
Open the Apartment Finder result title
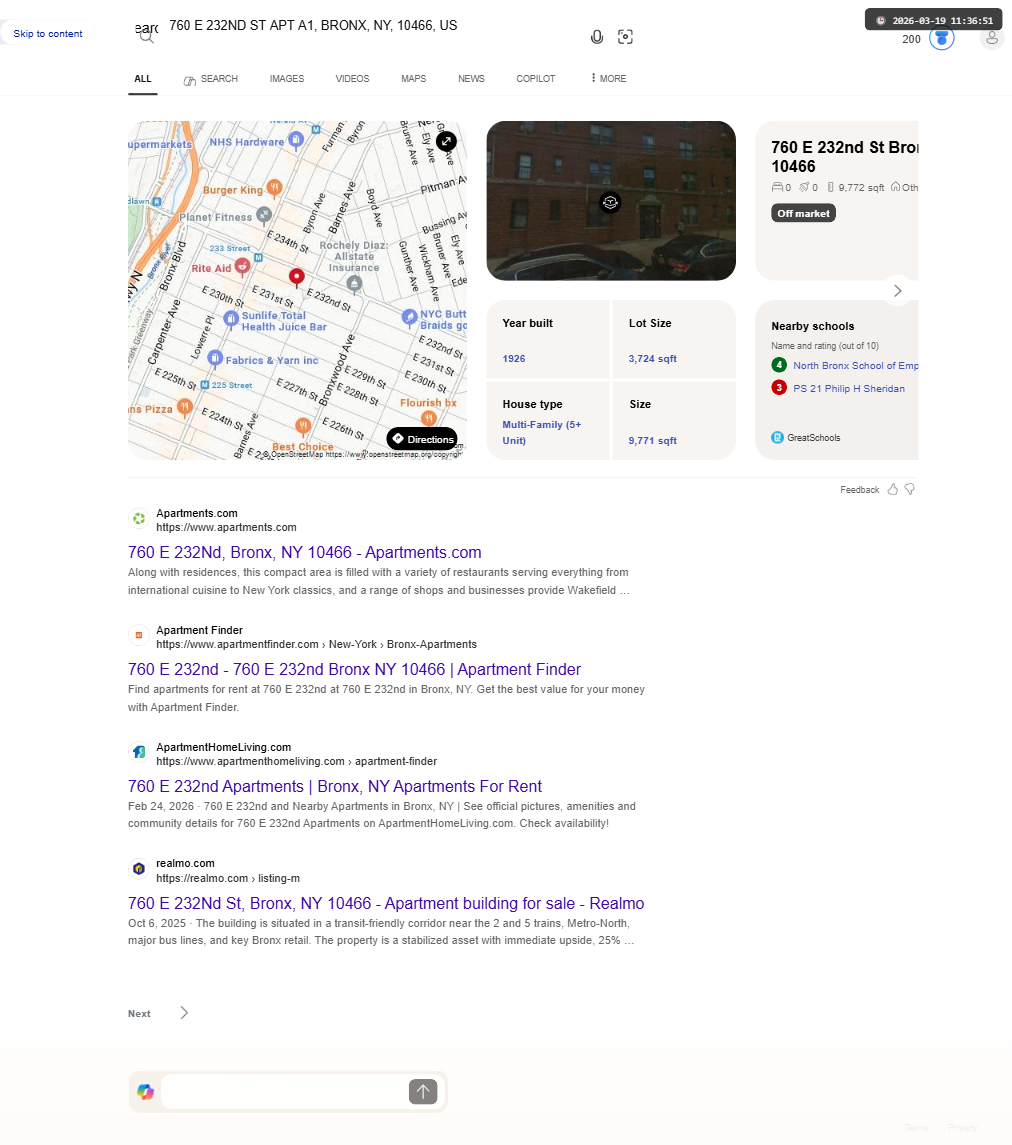[x=354, y=670]
